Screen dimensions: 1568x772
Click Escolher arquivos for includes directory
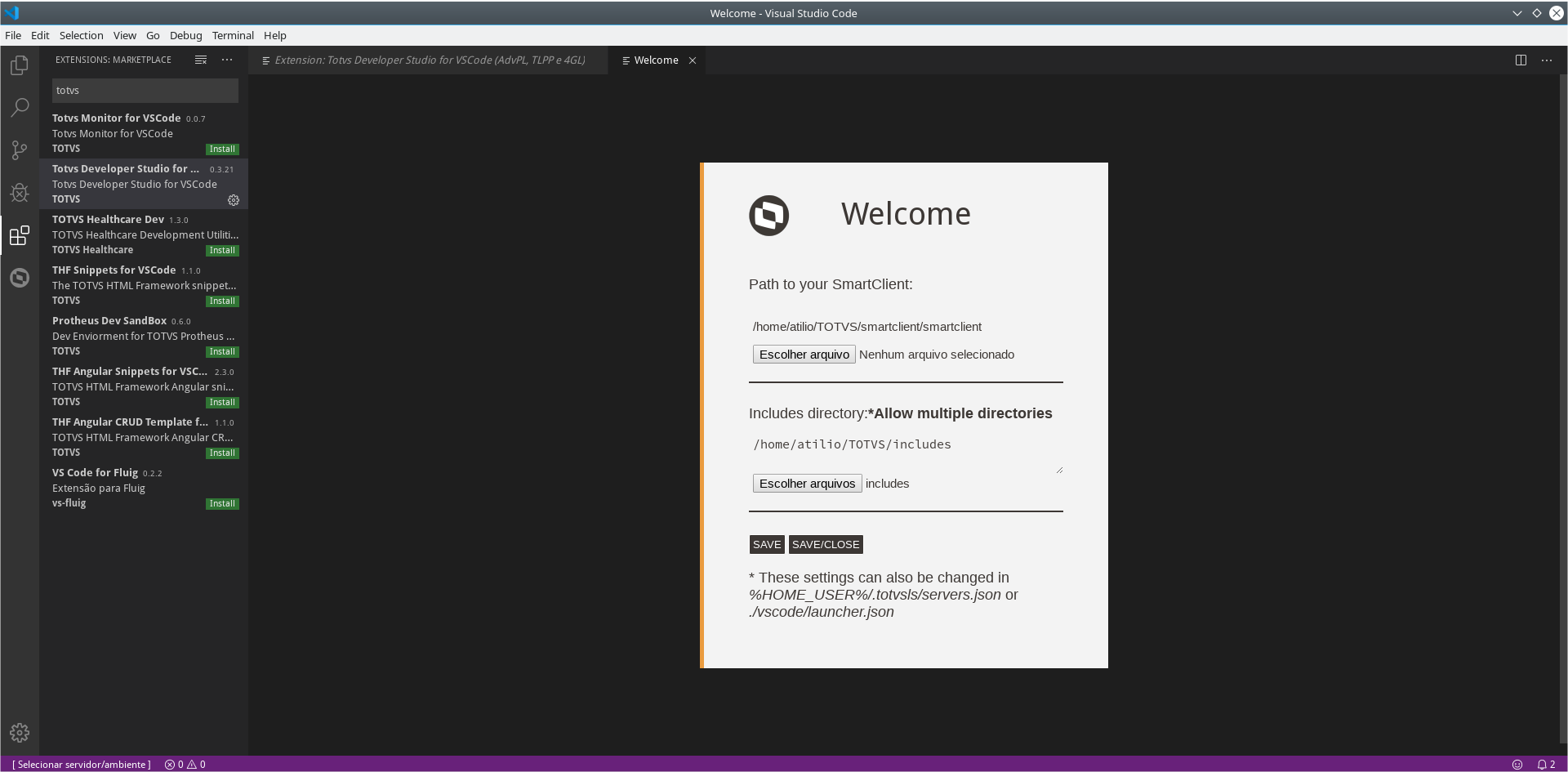[x=807, y=484]
